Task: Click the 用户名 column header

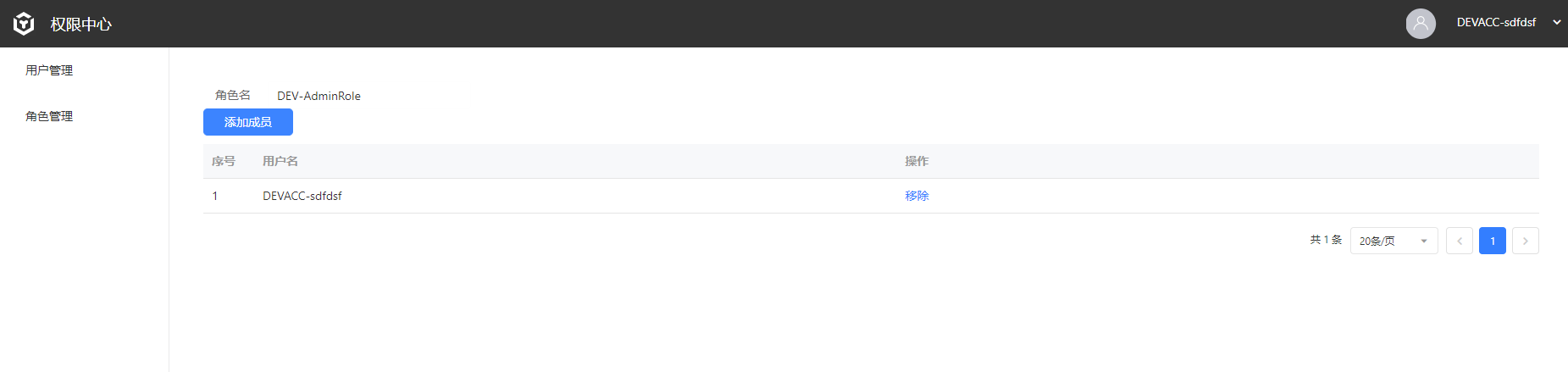Action: pos(280,161)
